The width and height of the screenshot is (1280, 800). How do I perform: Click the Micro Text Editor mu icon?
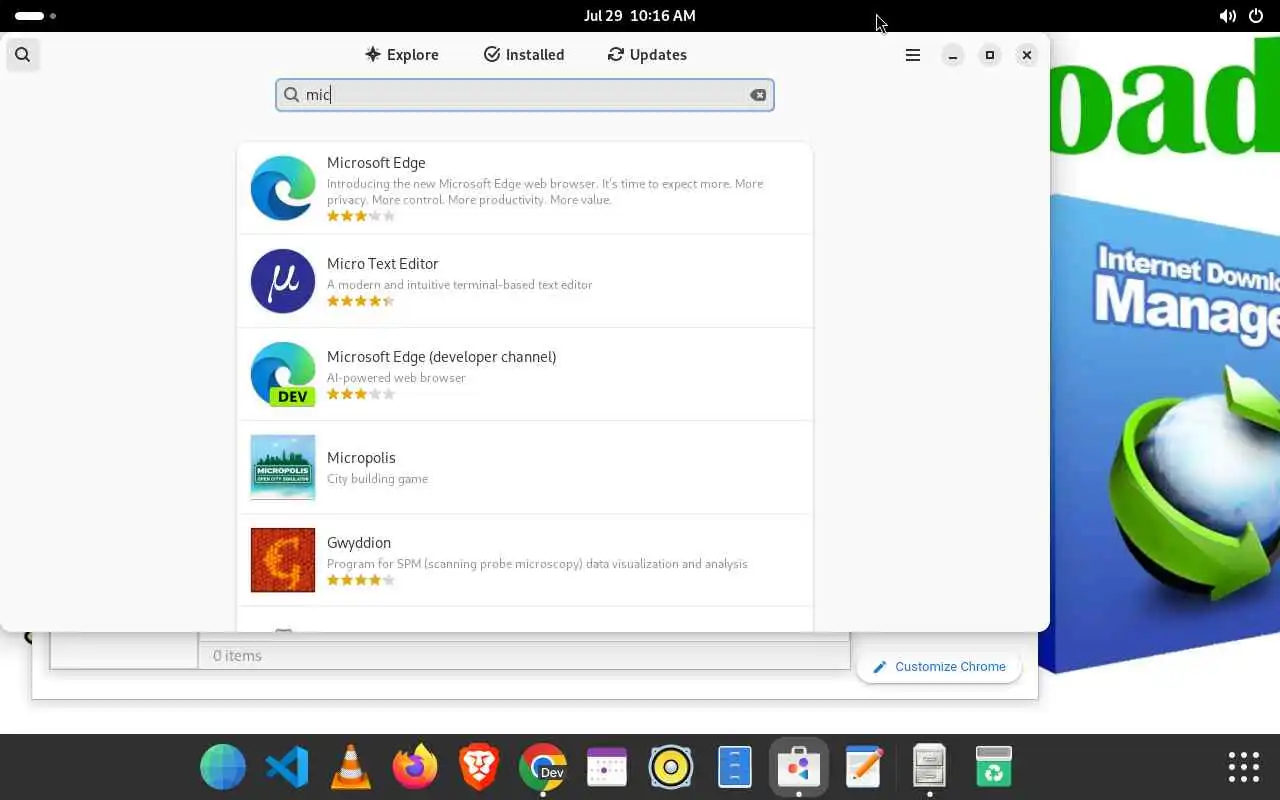[x=283, y=281]
